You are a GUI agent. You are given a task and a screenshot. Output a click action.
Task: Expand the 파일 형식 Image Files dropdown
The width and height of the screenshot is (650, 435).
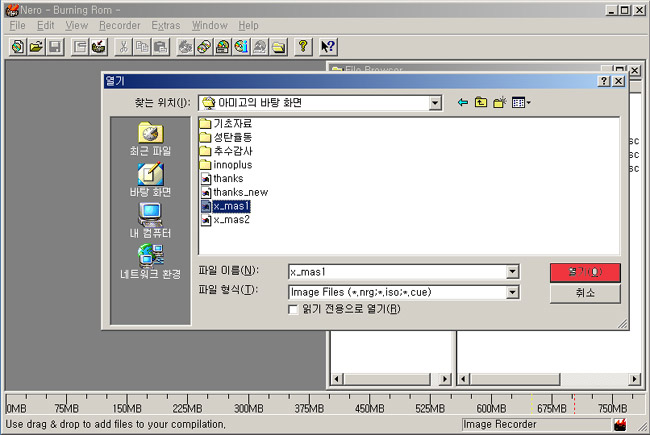point(512,291)
